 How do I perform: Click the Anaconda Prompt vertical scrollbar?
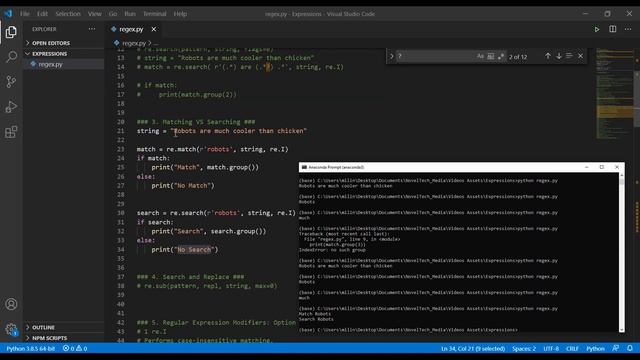pos(622,252)
